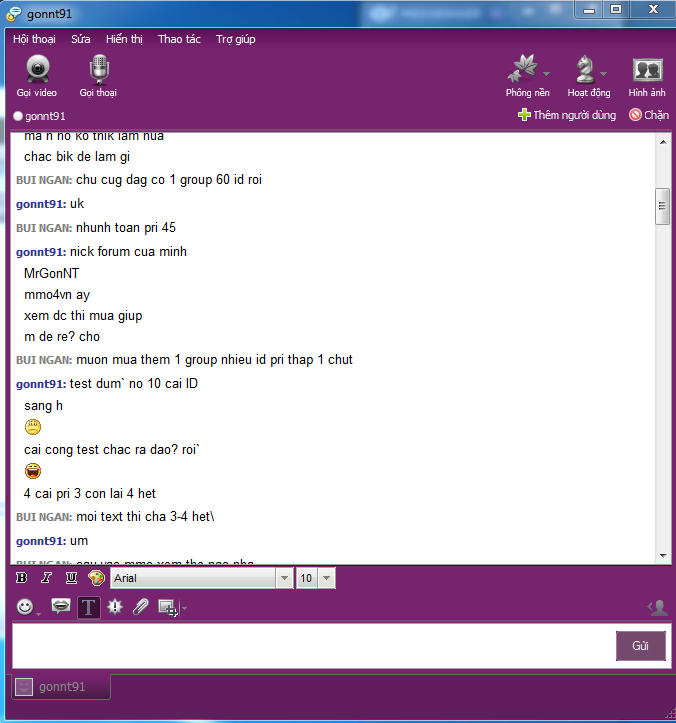Start a video call with webcam icon
Image resolution: width=676 pixels, height=723 pixels.
(x=37, y=76)
